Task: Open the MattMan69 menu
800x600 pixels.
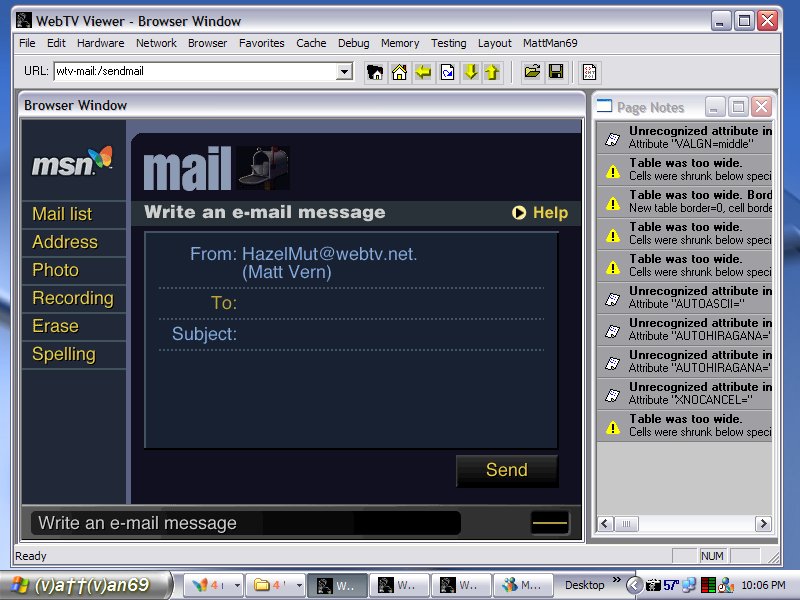Action: point(550,43)
